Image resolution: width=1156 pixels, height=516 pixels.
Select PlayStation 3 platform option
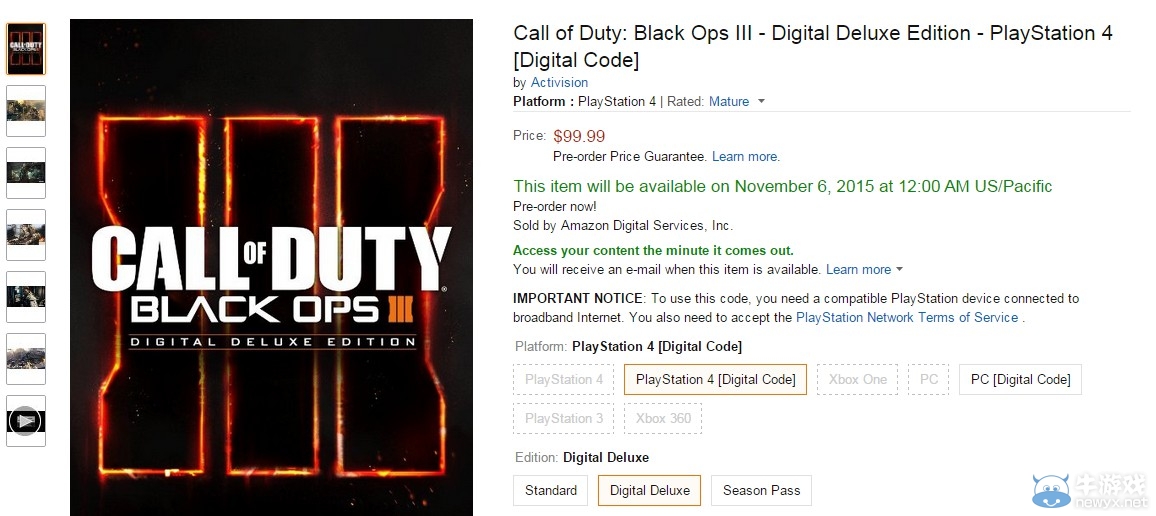coord(564,418)
